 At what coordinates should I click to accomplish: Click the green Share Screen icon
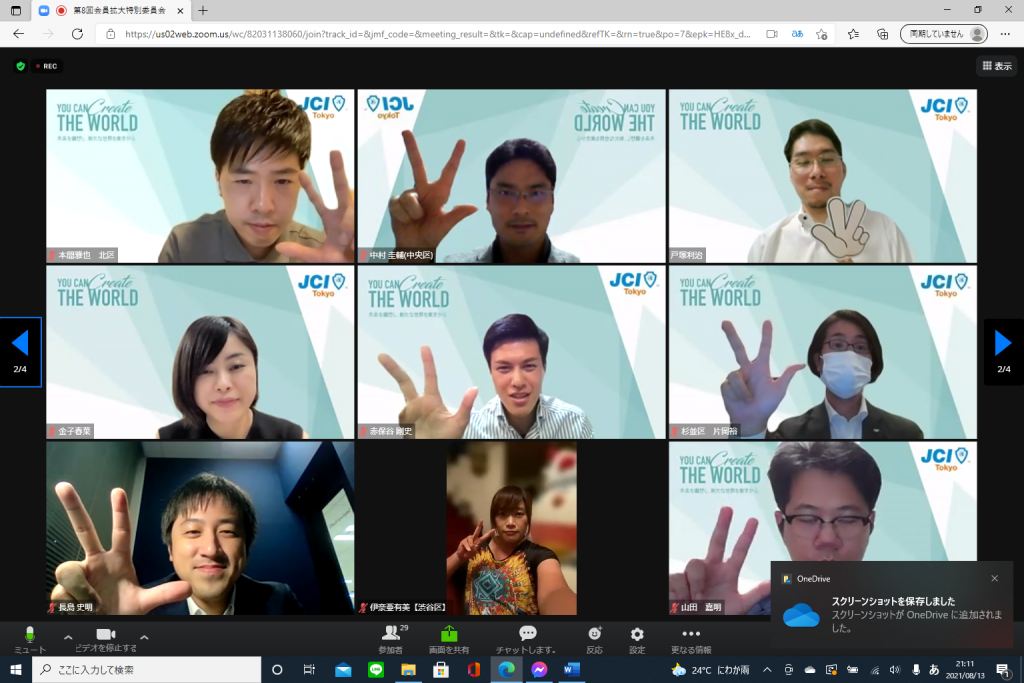coord(449,634)
